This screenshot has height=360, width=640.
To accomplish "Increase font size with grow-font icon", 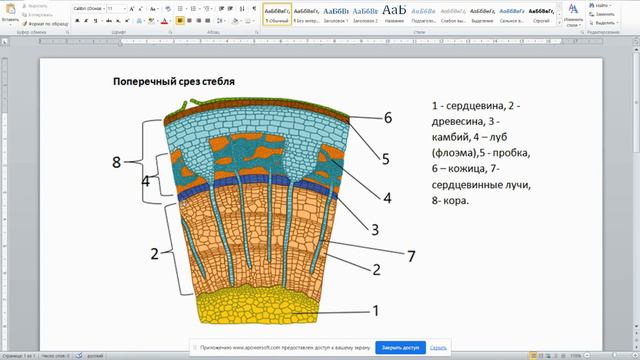I will pos(132,9).
